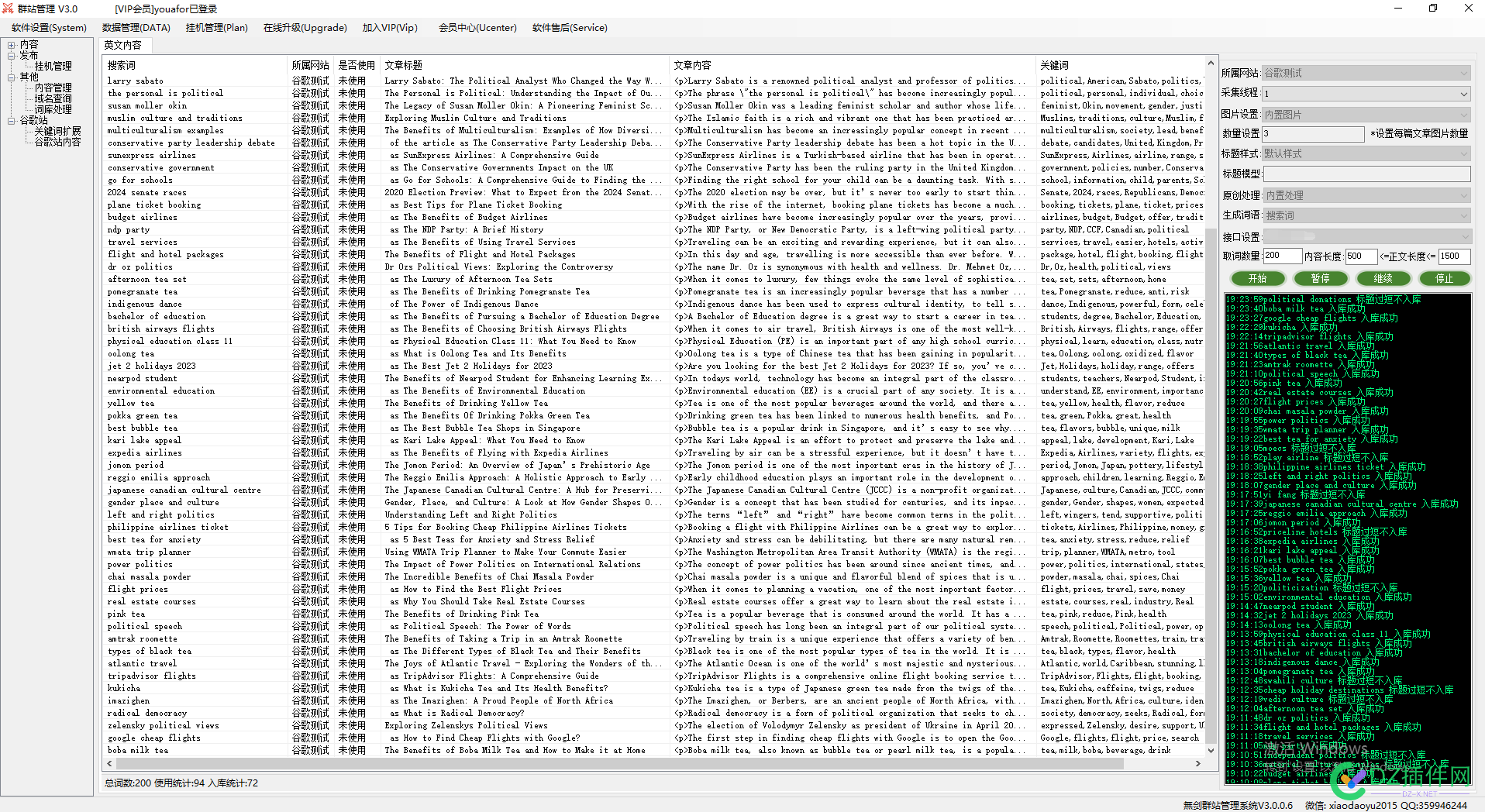Select 谷歌站内容 in the tree

click(x=58, y=143)
